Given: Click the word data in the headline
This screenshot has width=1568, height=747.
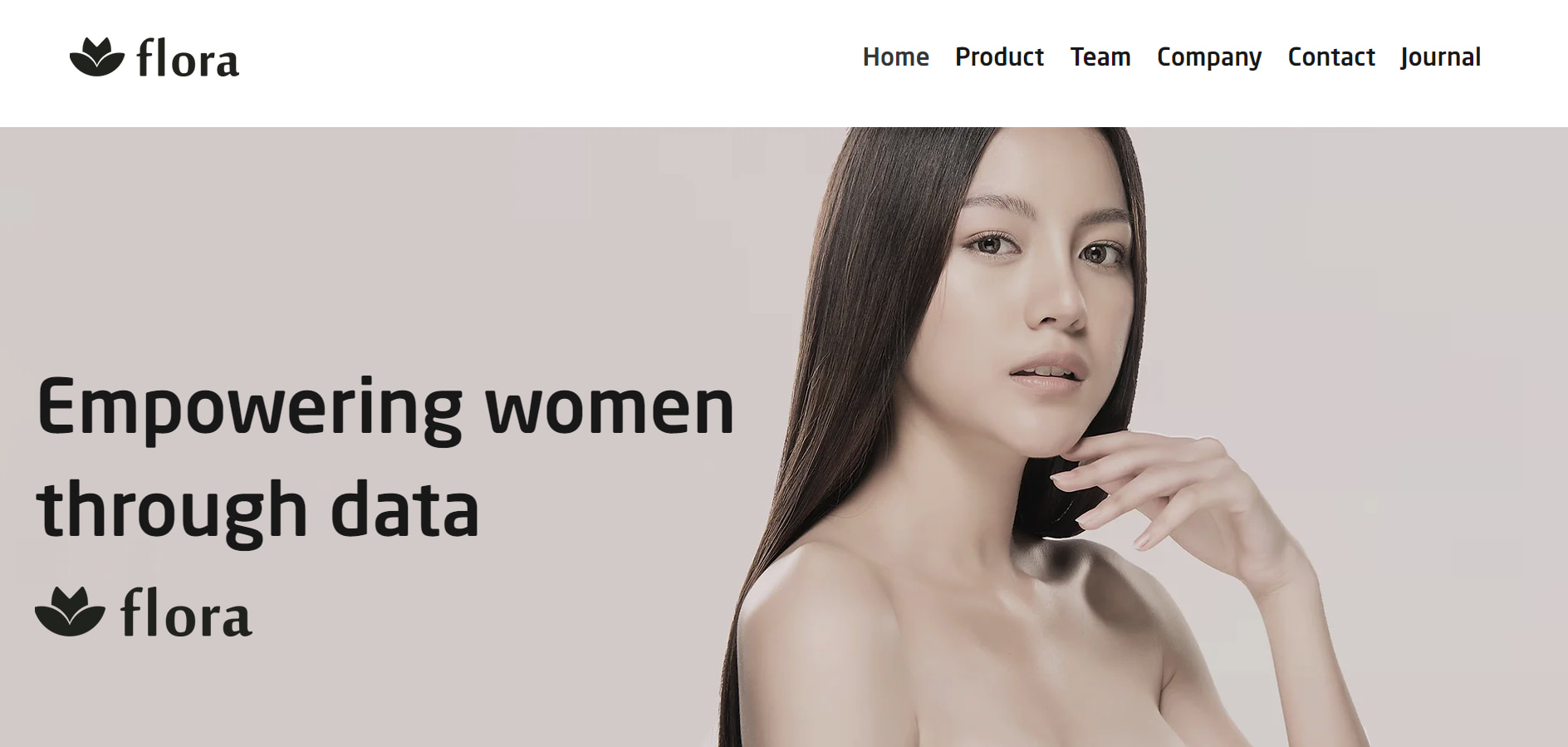Looking at the screenshot, I should 404,509.
